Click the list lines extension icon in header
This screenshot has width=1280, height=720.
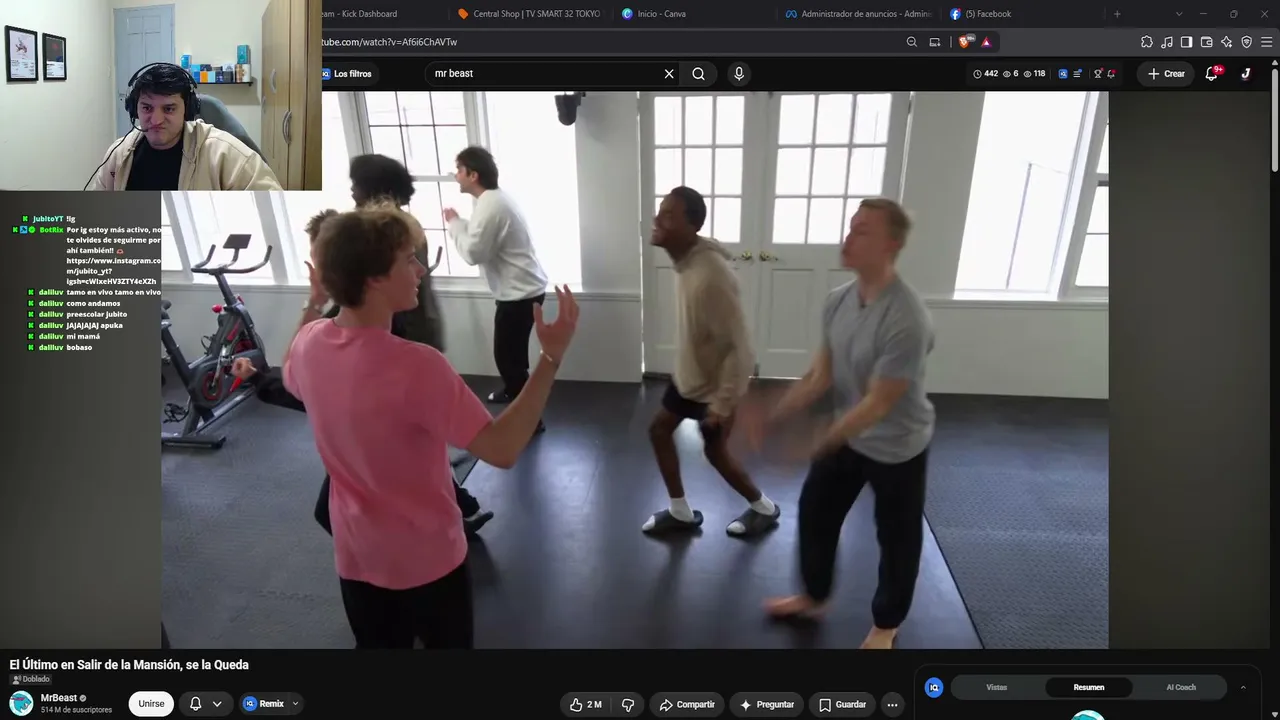coord(1078,73)
